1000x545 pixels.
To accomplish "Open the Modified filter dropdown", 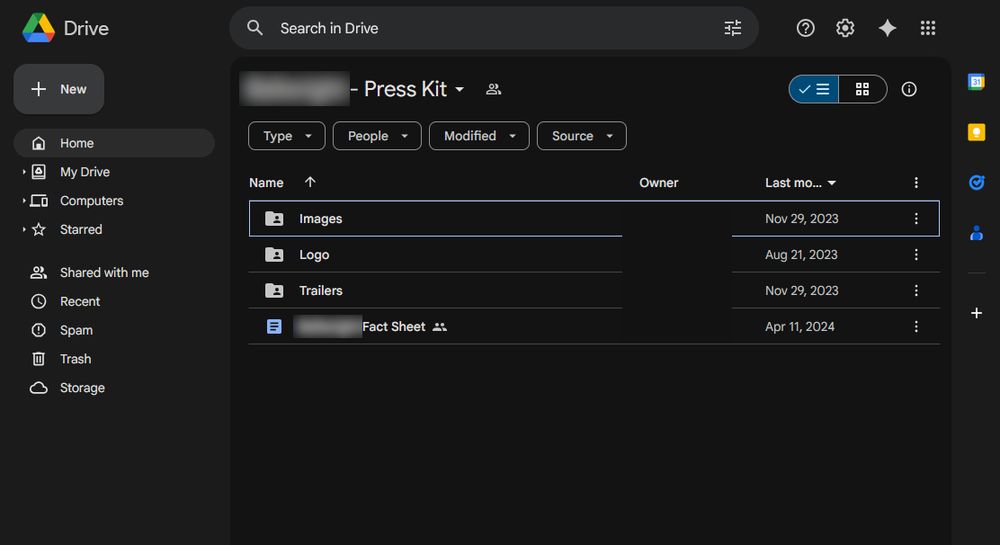I will [x=479, y=136].
